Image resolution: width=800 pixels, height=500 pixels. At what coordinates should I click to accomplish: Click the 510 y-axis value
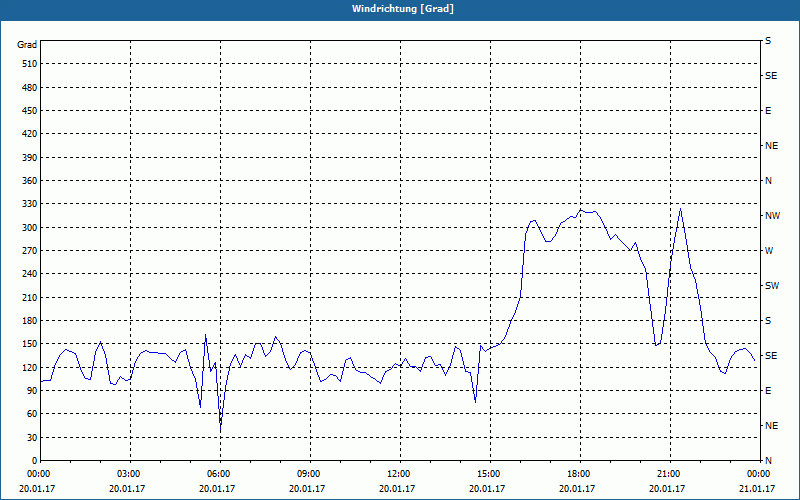(30, 64)
